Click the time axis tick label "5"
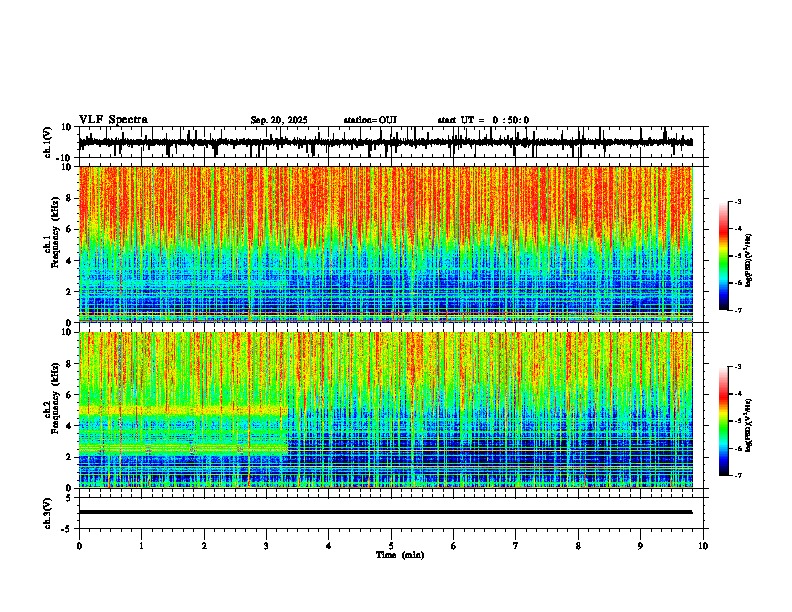792x612 pixels. [391, 545]
